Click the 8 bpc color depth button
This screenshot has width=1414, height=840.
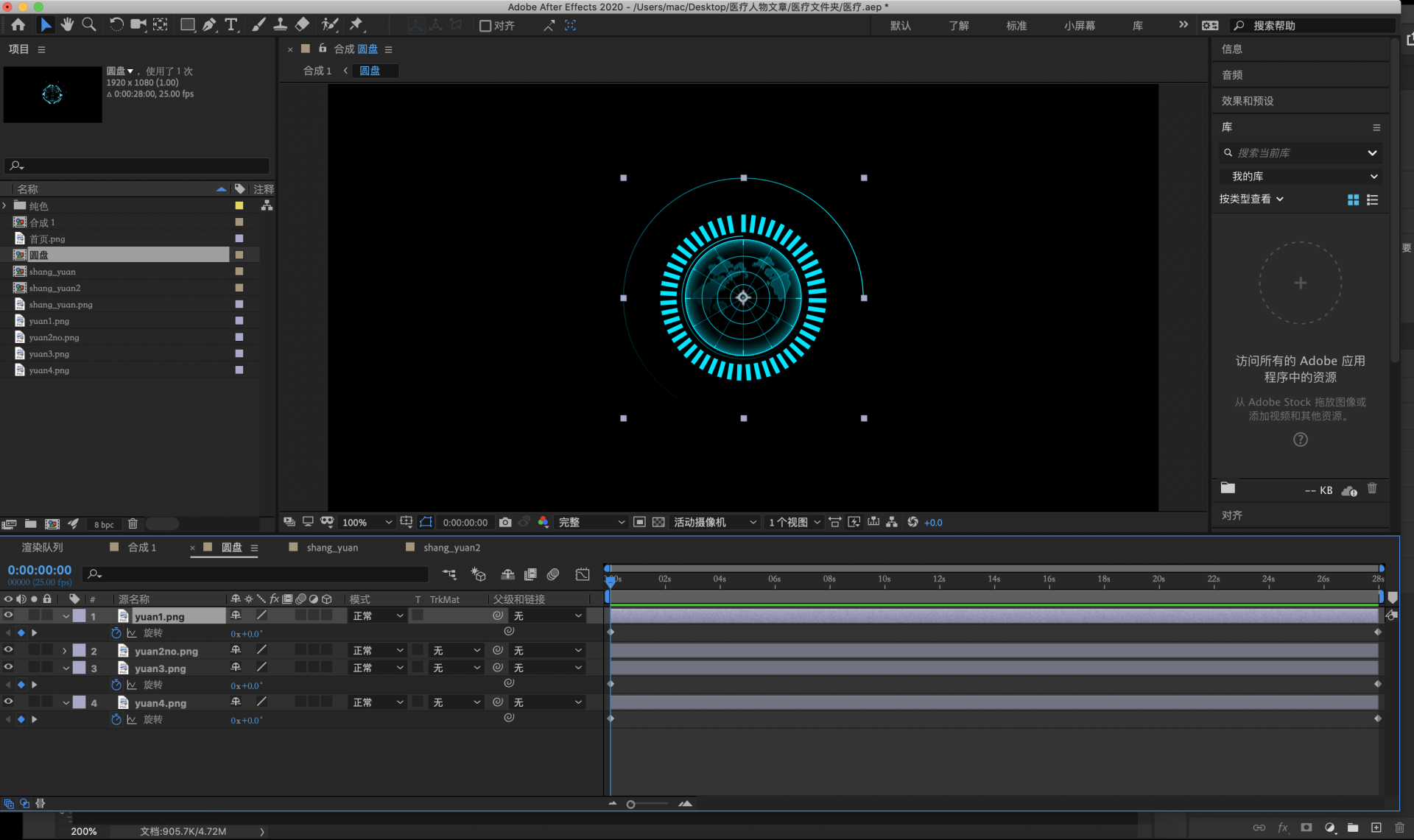tap(104, 525)
